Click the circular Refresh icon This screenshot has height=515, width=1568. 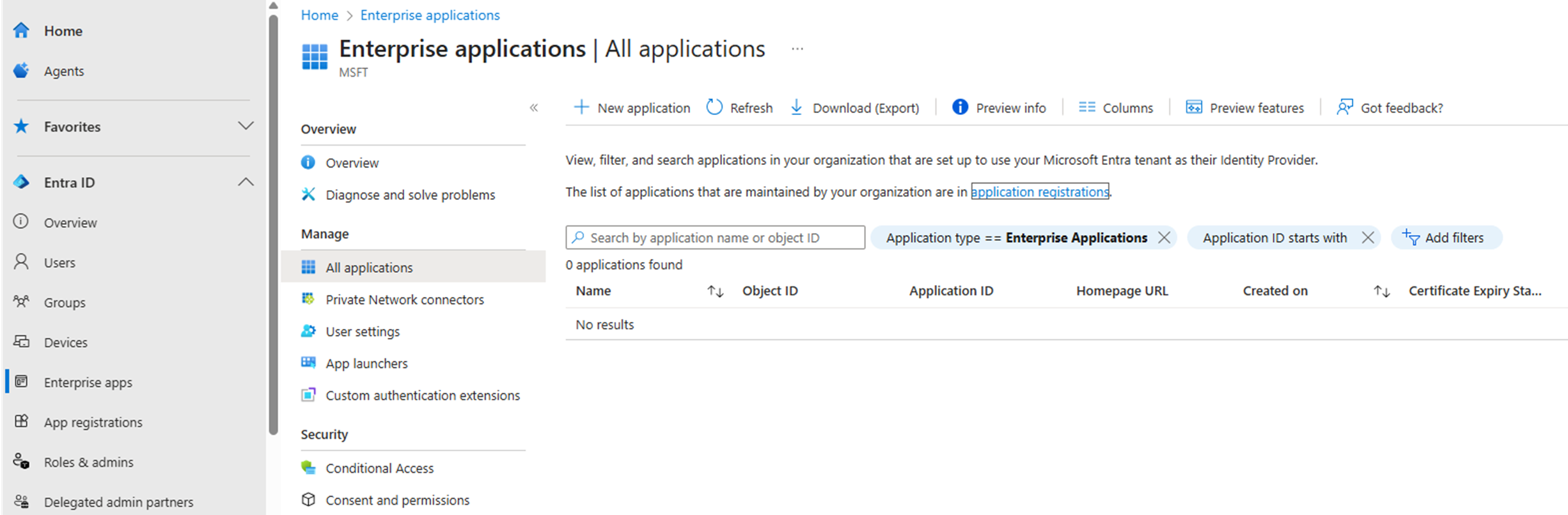click(x=714, y=107)
